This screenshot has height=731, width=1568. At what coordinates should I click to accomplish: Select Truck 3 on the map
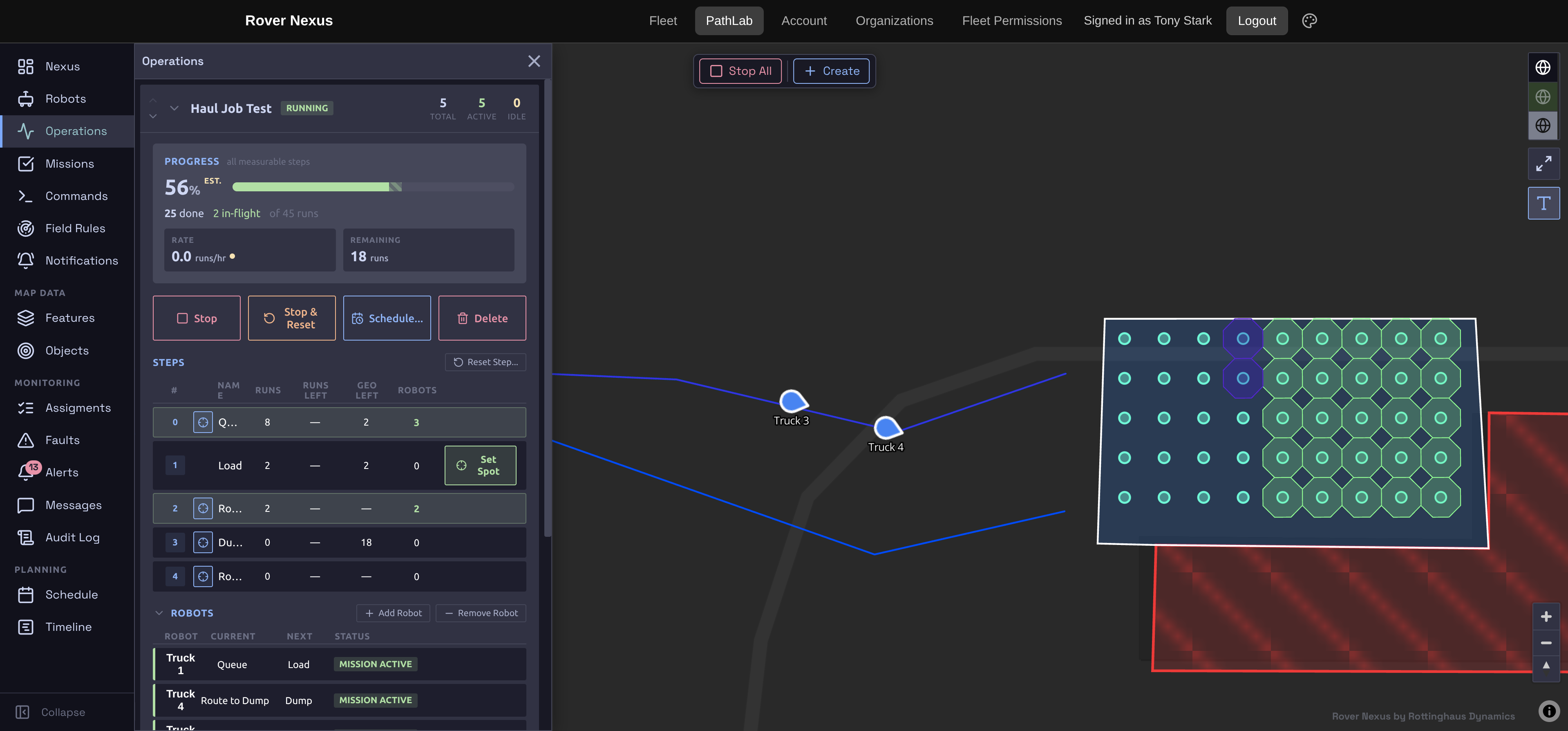[x=793, y=401]
